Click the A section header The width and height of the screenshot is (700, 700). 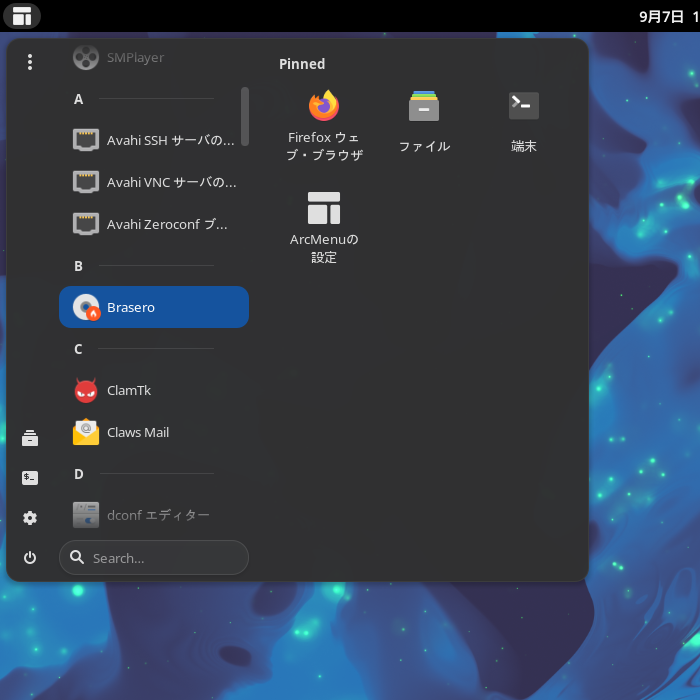(79, 99)
